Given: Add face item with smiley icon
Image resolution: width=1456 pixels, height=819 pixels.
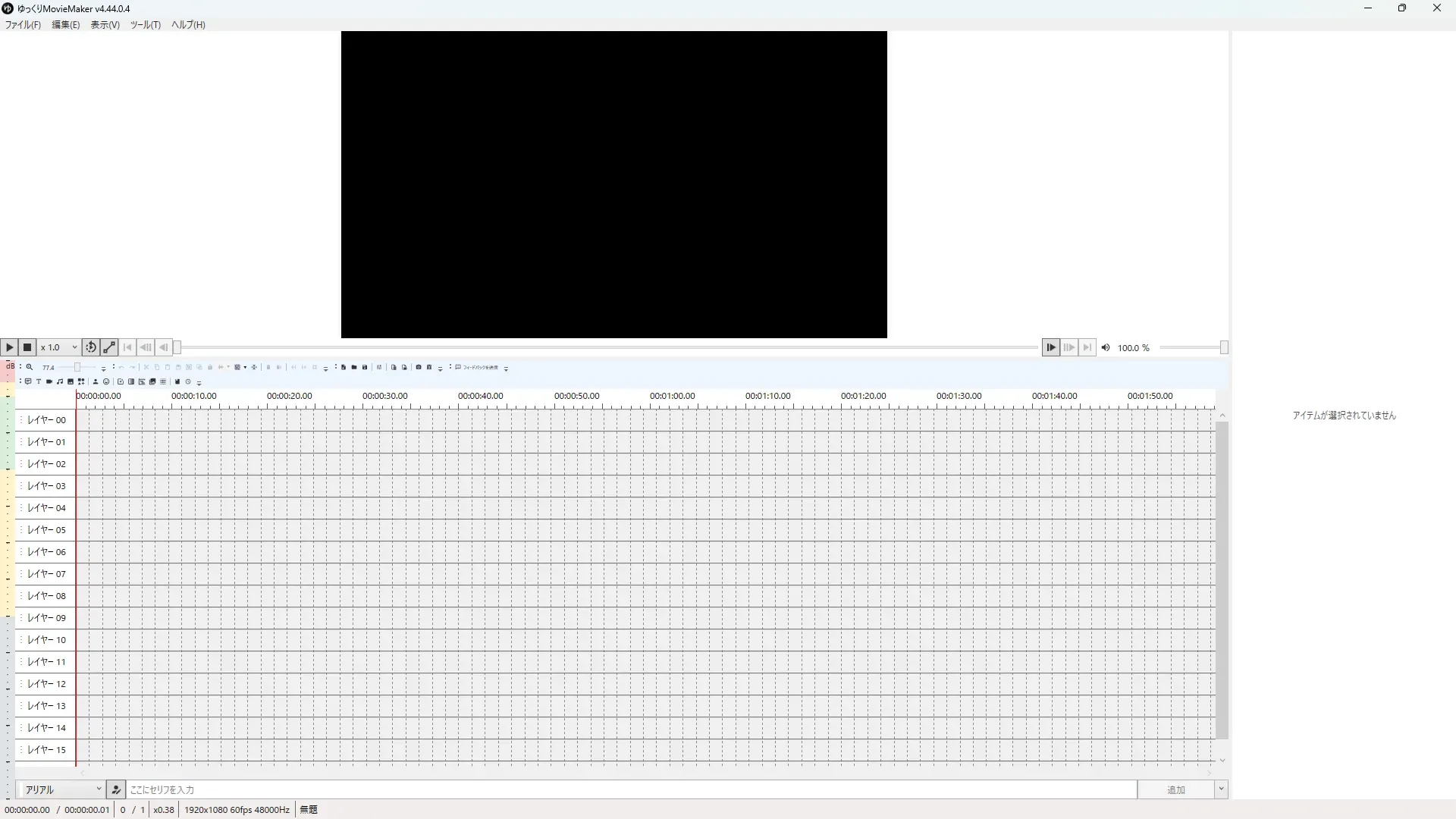Looking at the screenshot, I should (106, 381).
